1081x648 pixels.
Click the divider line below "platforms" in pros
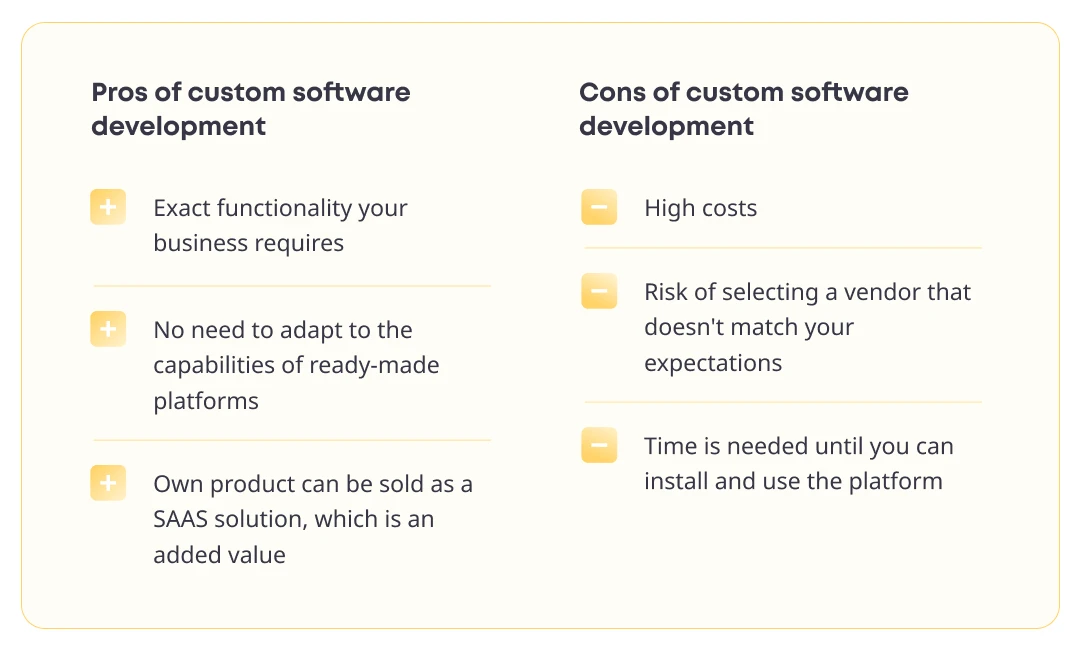(292, 440)
